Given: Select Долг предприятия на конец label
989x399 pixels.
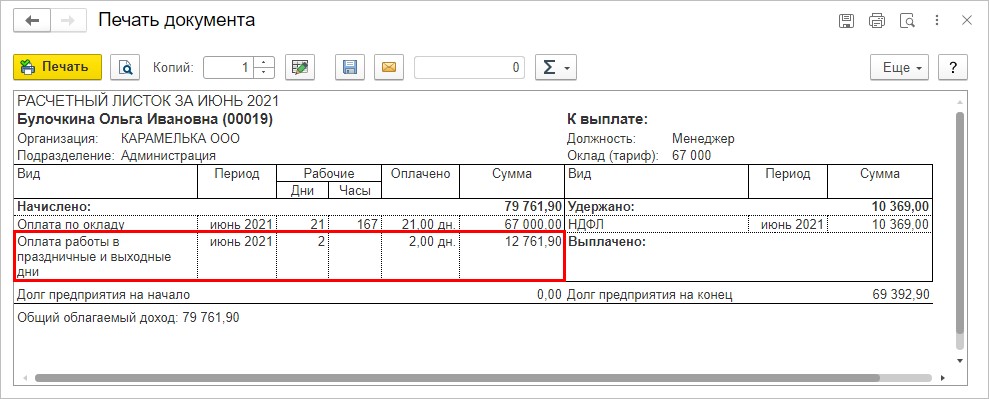Looking at the screenshot, I should pos(650,294).
